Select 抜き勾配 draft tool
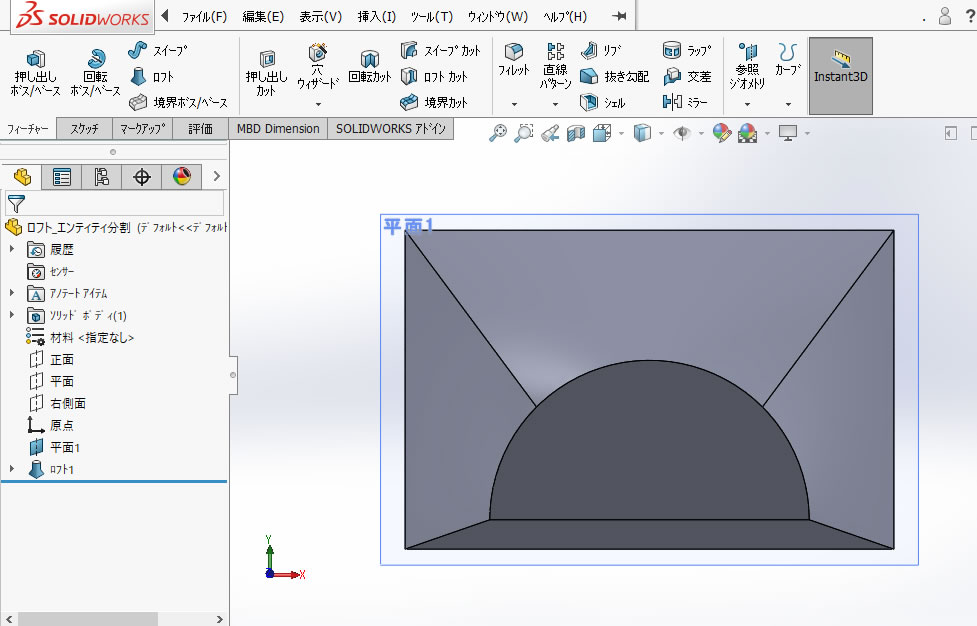This screenshot has width=977, height=626. coord(614,77)
